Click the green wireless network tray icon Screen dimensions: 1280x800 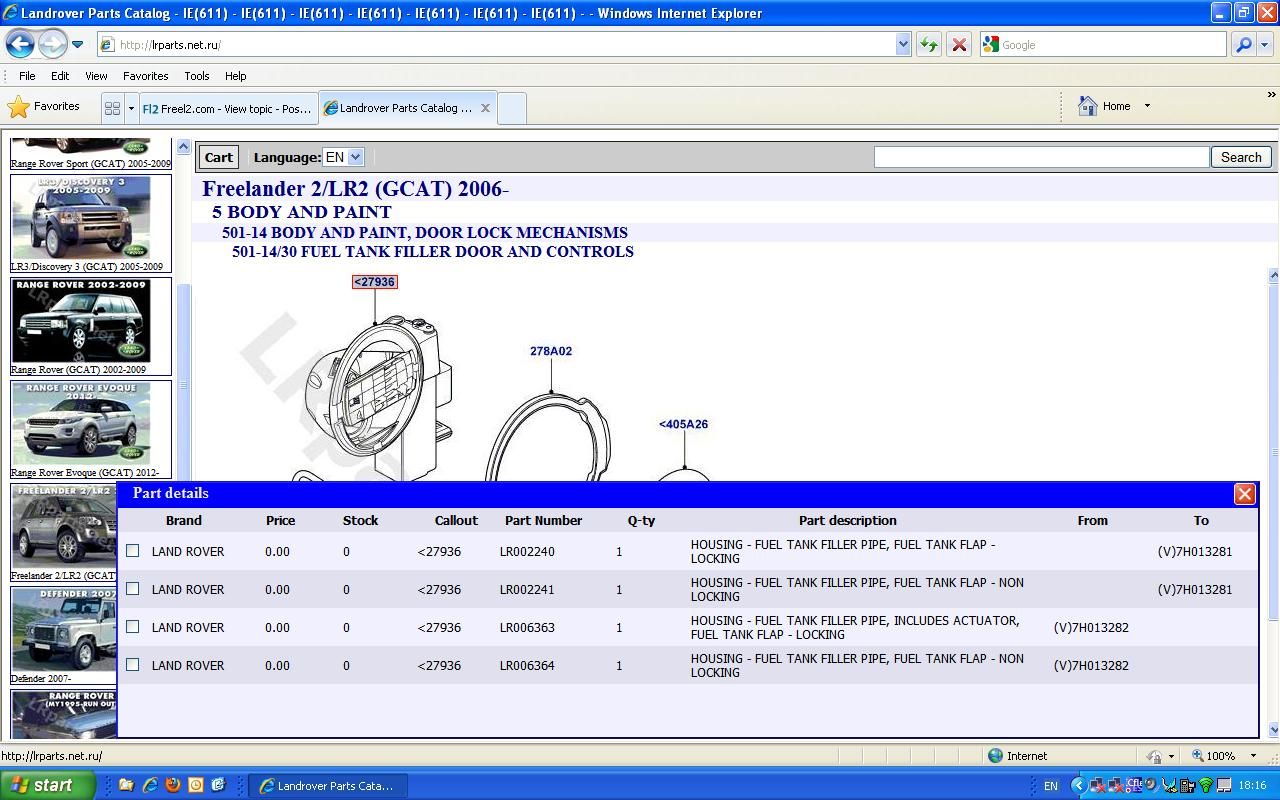(x=1205, y=786)
